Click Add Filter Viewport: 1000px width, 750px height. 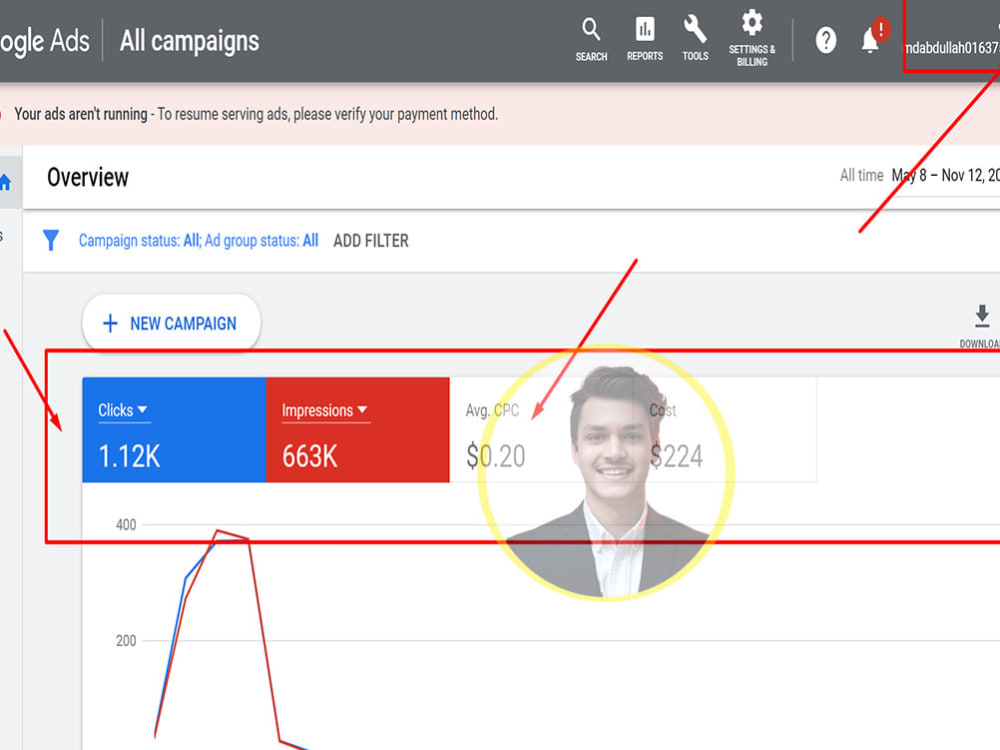coord(371,240)
